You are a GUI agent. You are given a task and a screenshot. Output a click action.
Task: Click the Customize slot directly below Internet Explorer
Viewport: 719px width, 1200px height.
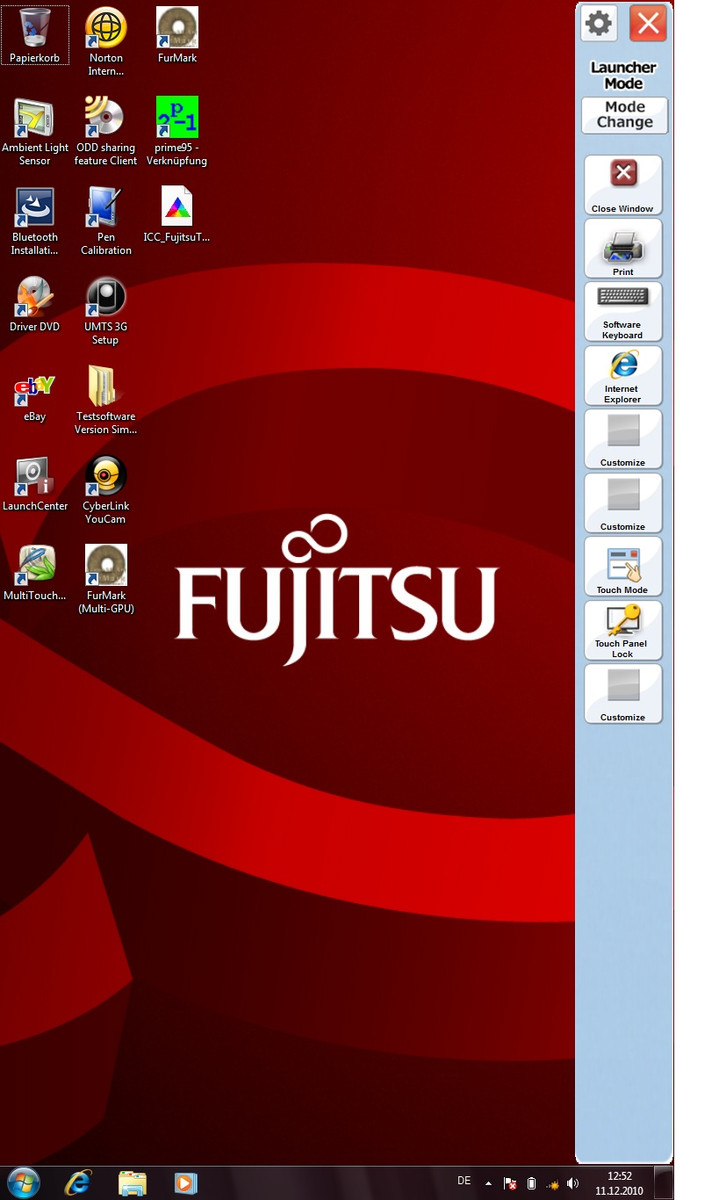(x=623, y=439)
